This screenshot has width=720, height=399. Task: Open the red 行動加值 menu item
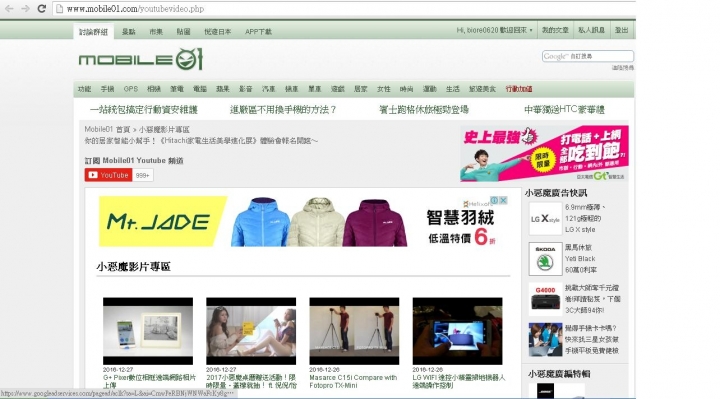(x=519, y=89)
